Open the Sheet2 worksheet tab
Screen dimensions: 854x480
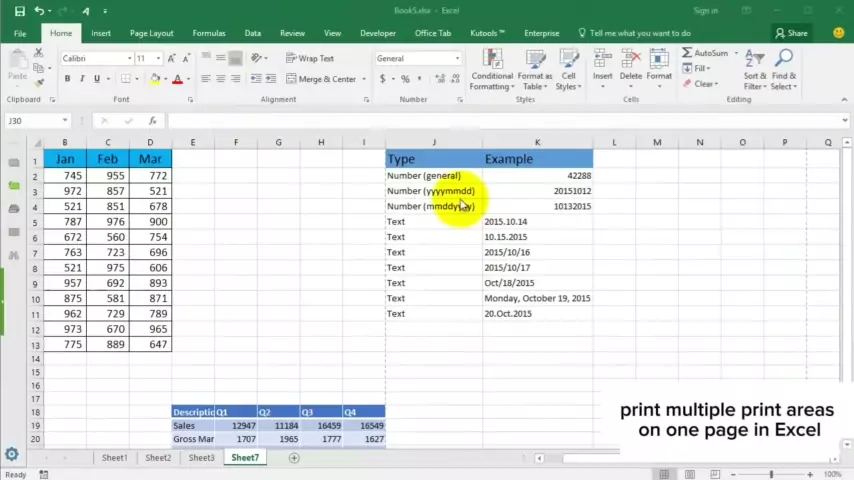(158, 458)
